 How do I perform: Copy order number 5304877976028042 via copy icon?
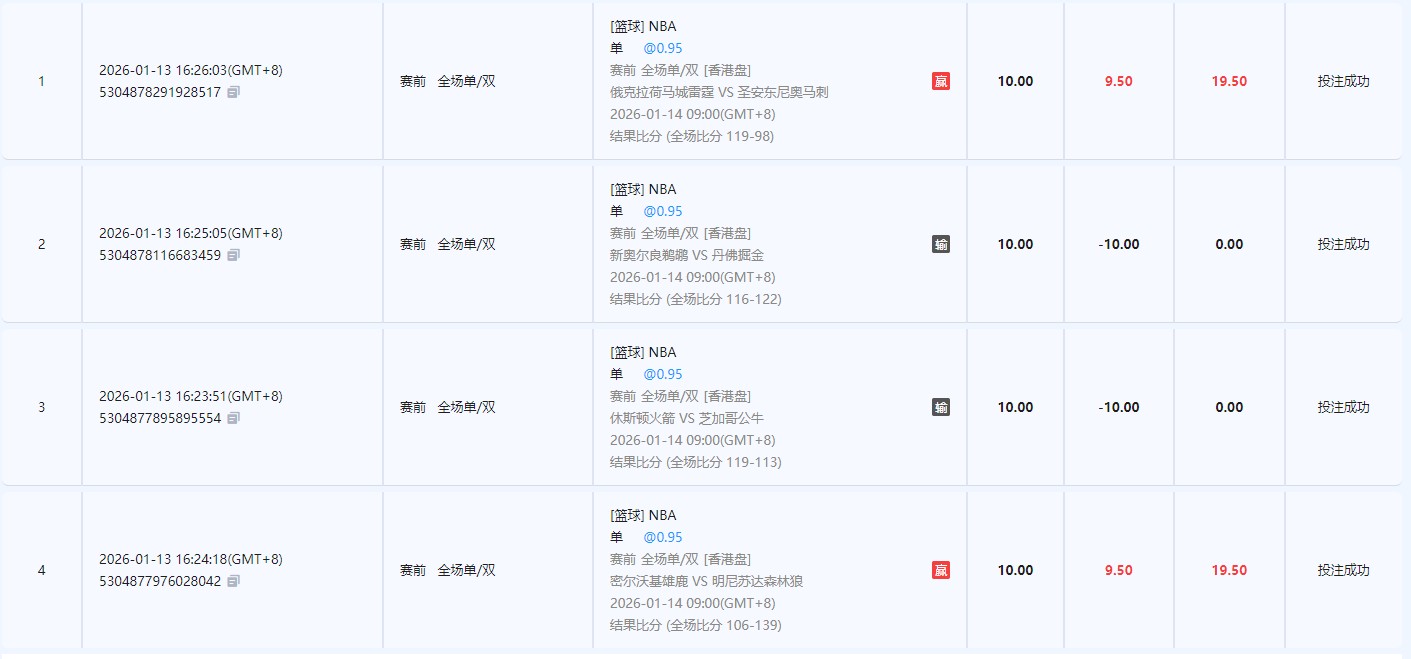pyautogui.click(x=232, y=581)
